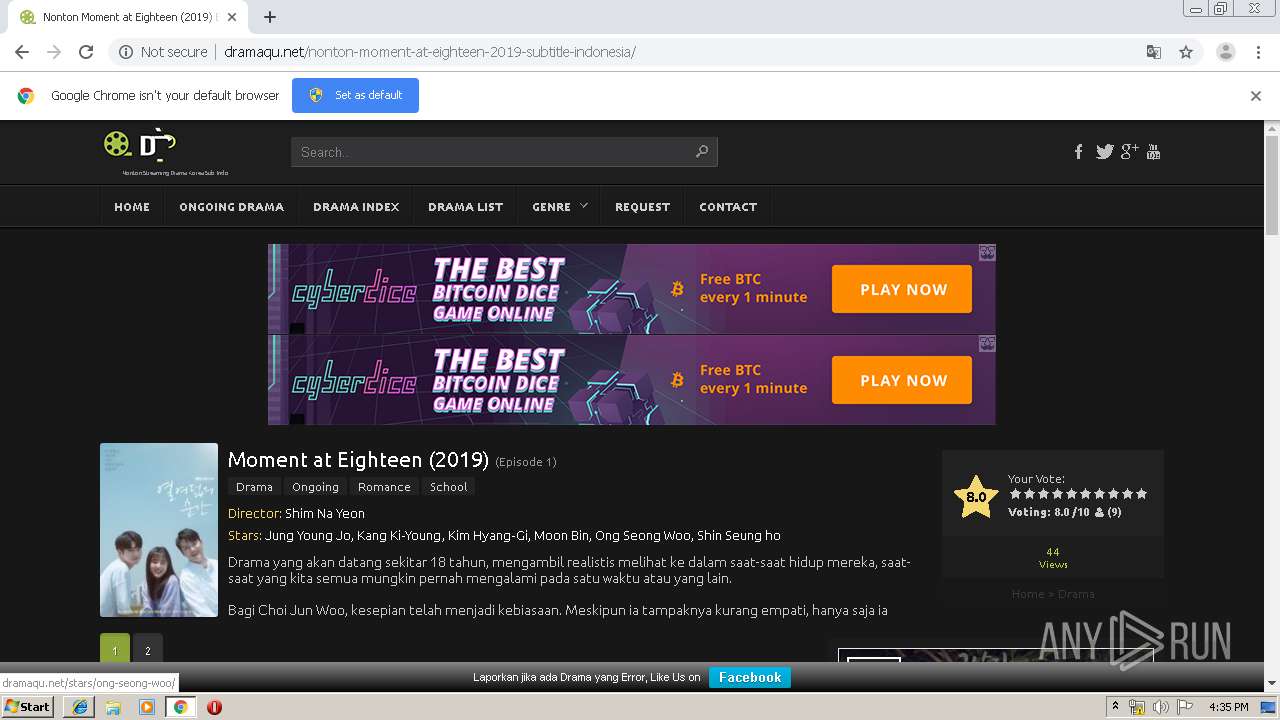Open the file explorer folder on the taskbar
The width and height of the screenshot is (1280, 720).
(x=113, y=706)
